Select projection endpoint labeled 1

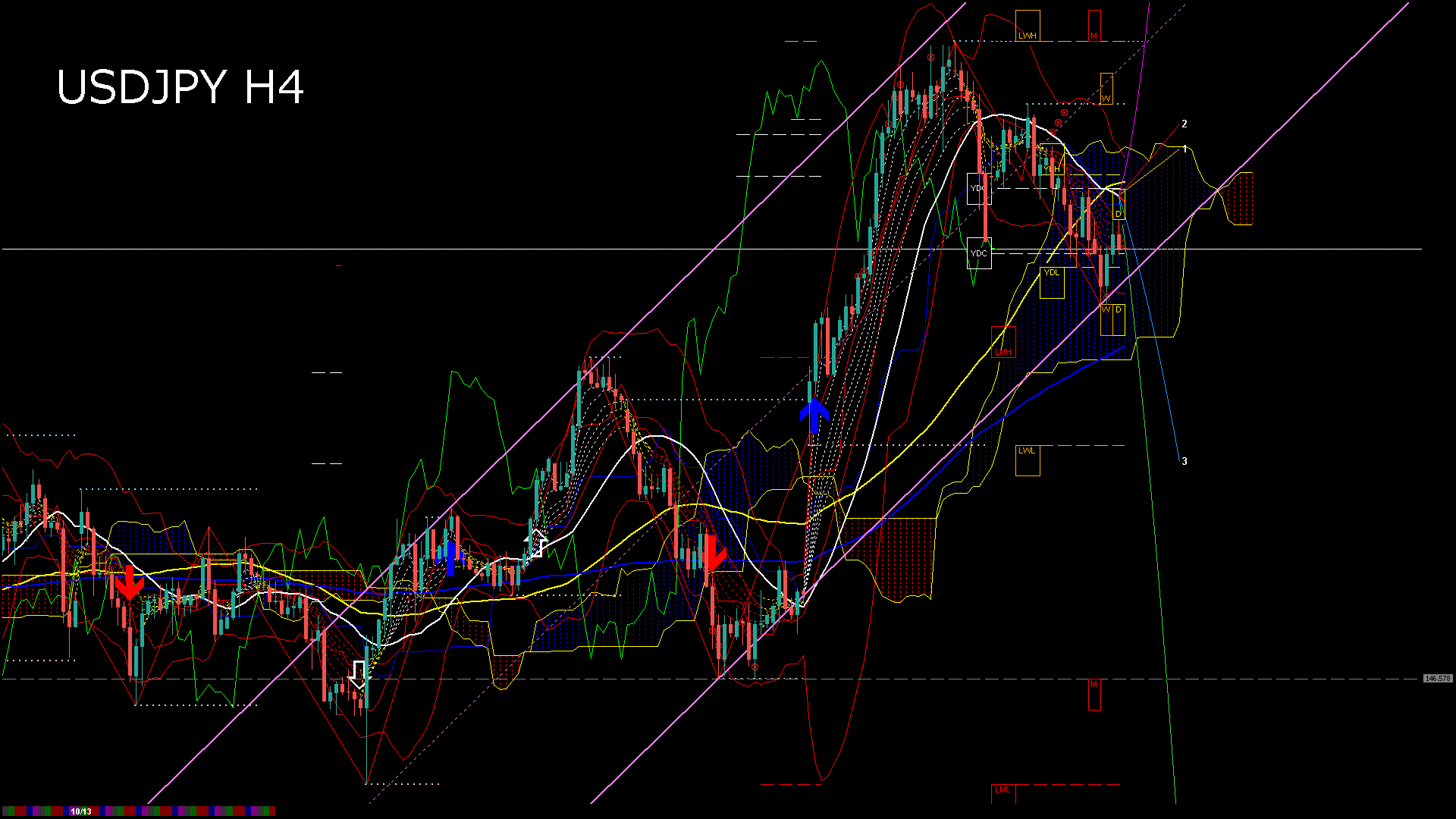coord(1185,149)
